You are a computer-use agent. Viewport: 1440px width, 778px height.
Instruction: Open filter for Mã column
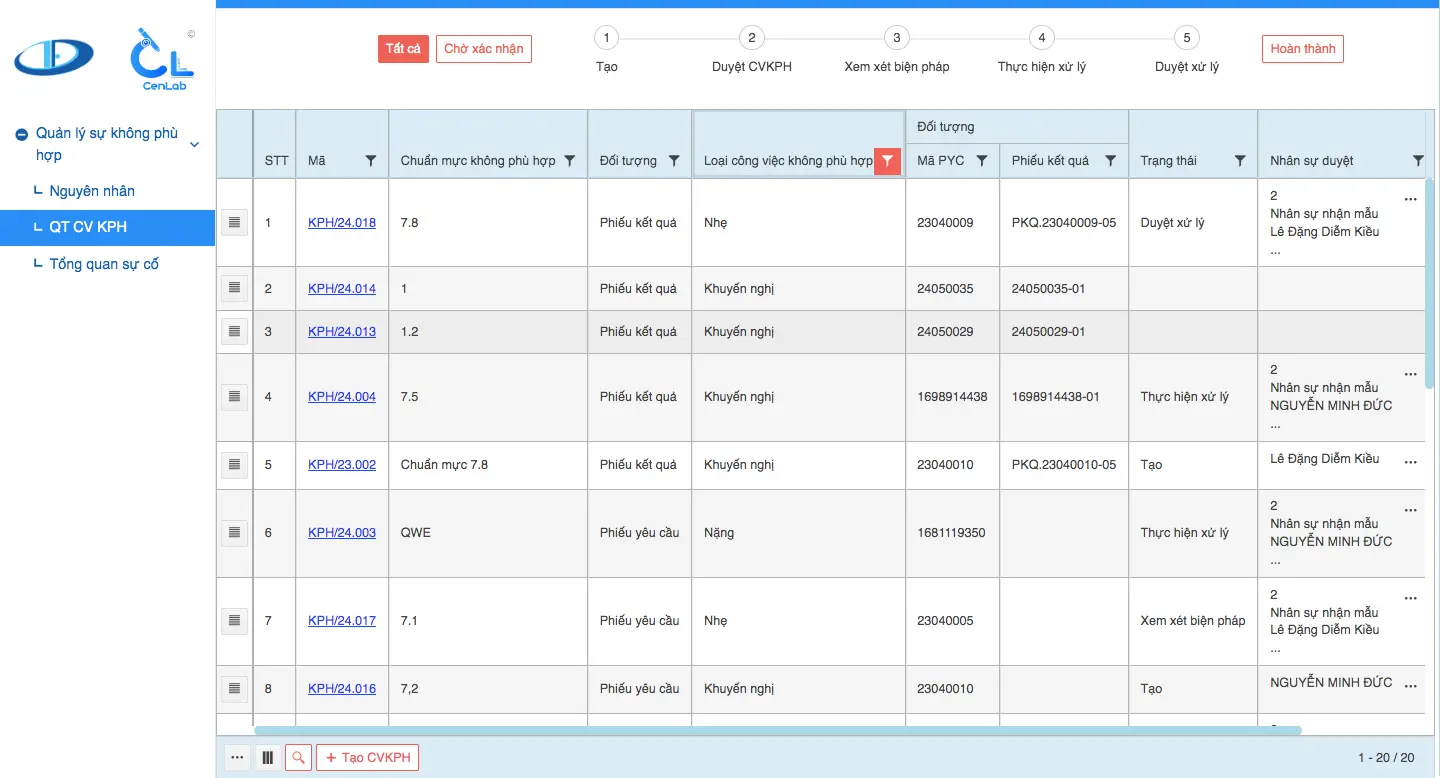pyautogui.click(x=371, y=161)
